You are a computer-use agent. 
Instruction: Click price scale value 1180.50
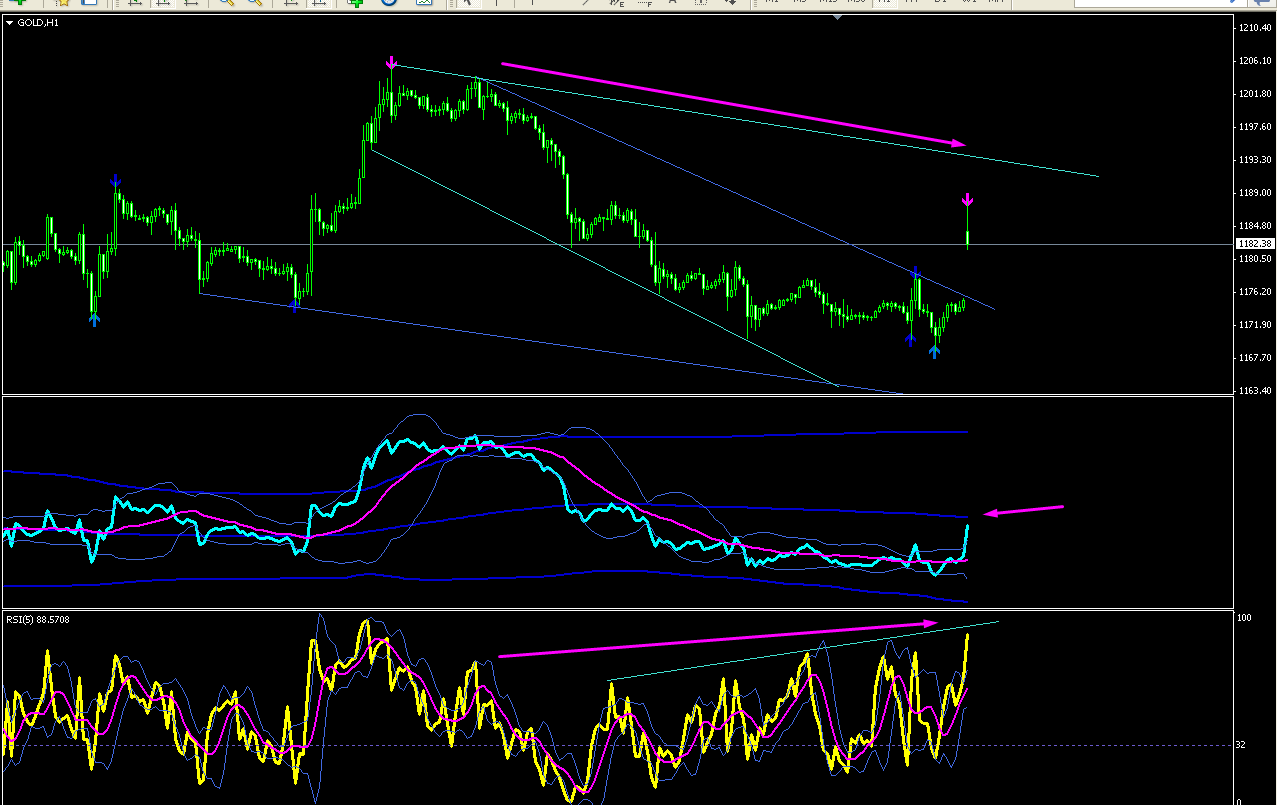[1253, 259]
